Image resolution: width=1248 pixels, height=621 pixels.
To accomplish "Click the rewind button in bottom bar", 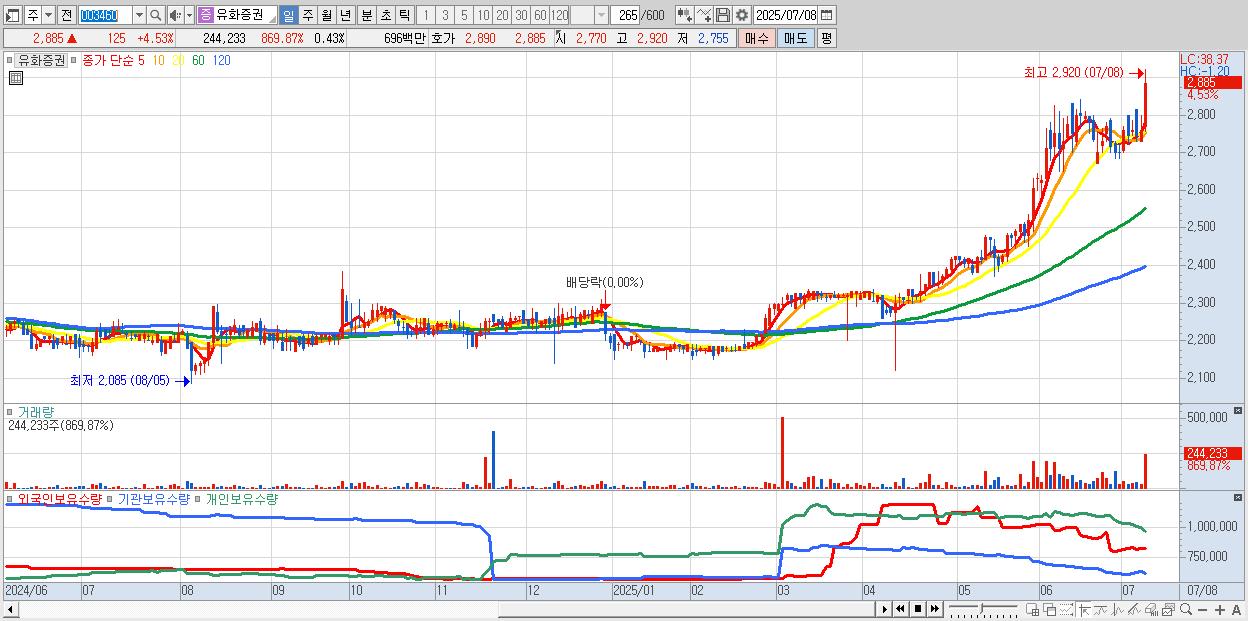I will coord(900,609).
